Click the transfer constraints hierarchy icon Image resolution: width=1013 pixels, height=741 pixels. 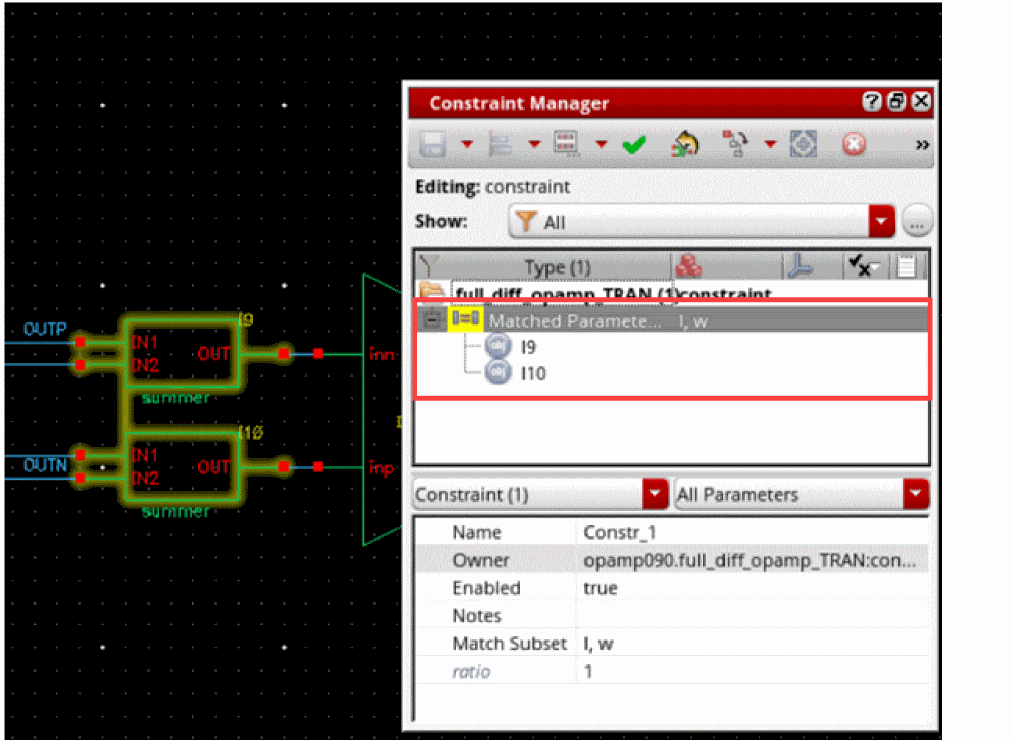pos(734,145)
